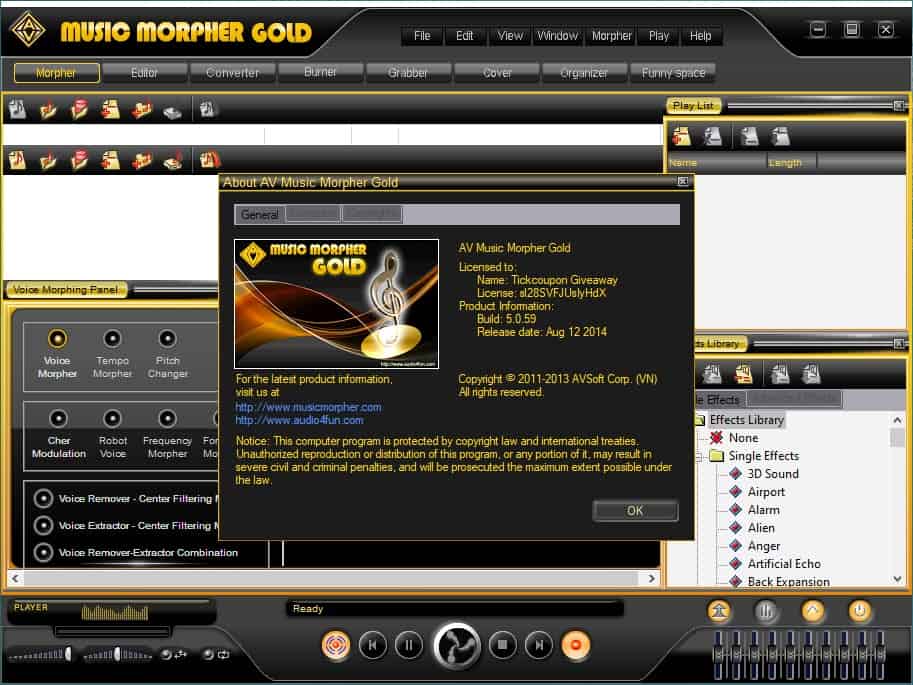This screenshot has width=913, height=685.
Task: Switch to the Funny space tab
Action: click(x=673, y=73)
